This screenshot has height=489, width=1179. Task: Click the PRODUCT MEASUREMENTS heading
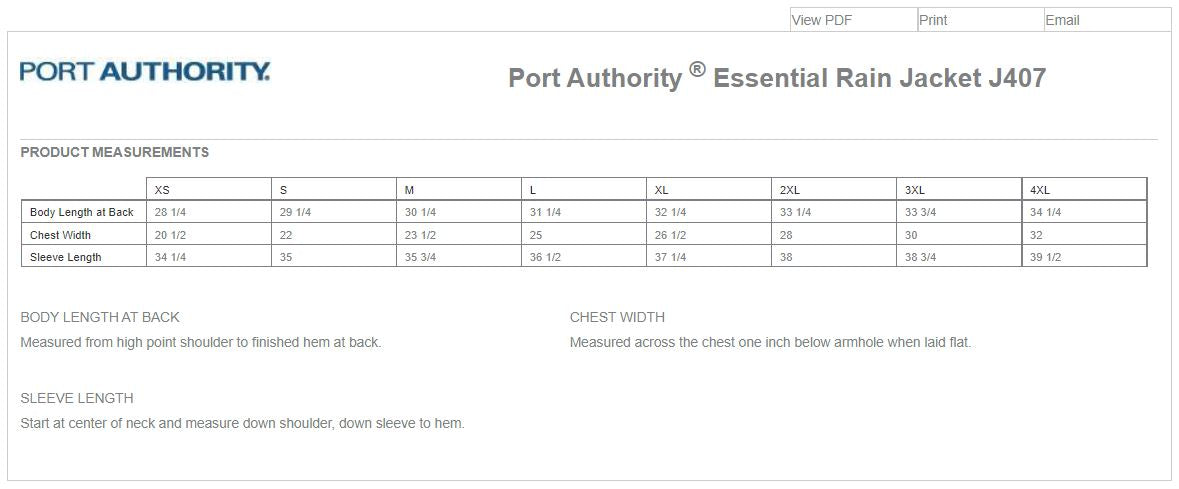(x=114, y=152)
